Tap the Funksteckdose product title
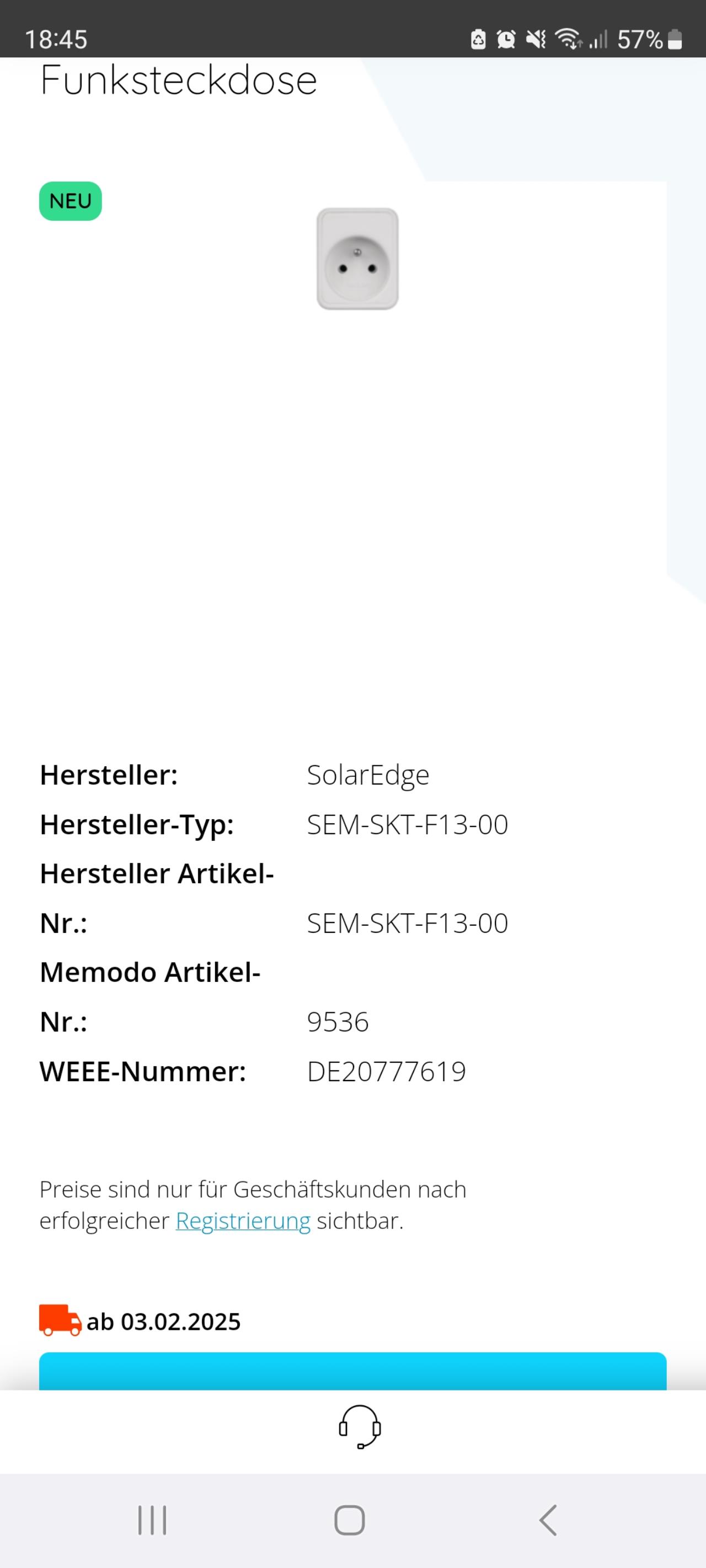The width and height of the screenshot is (706, 1568). tap(179, 80)
